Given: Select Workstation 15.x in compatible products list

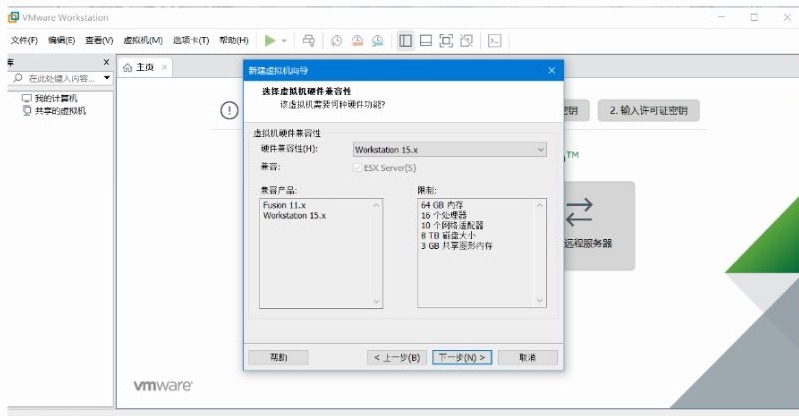Looking at the screenshot, I should coord(294,215).
